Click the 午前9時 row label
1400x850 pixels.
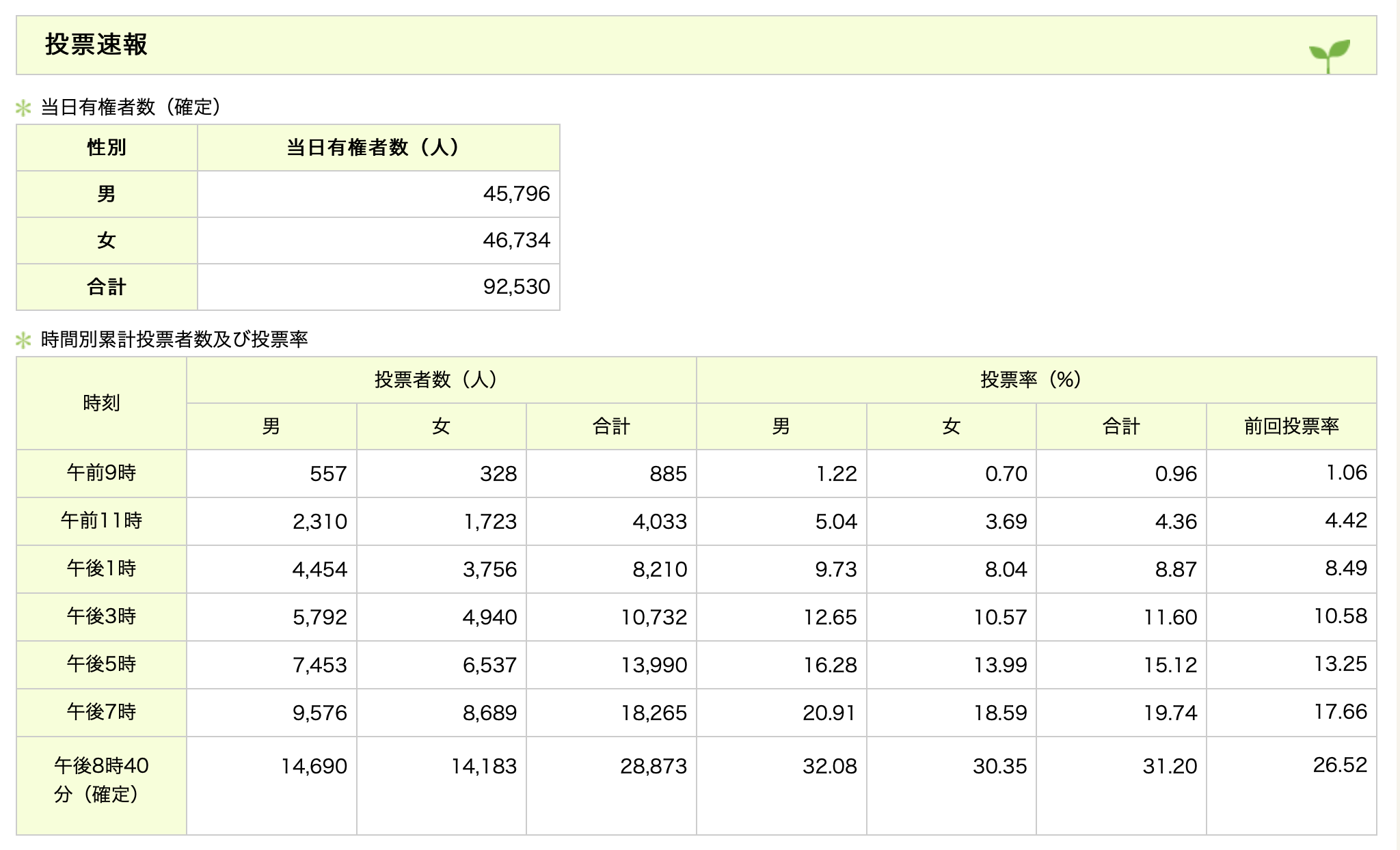[x=101, y=473]
